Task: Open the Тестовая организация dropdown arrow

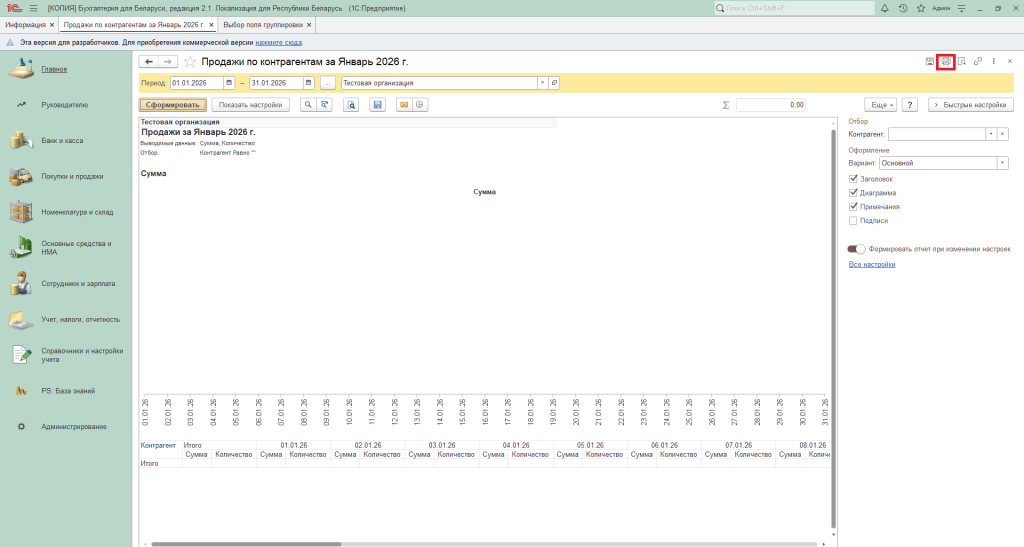Action: coord(542,83)
